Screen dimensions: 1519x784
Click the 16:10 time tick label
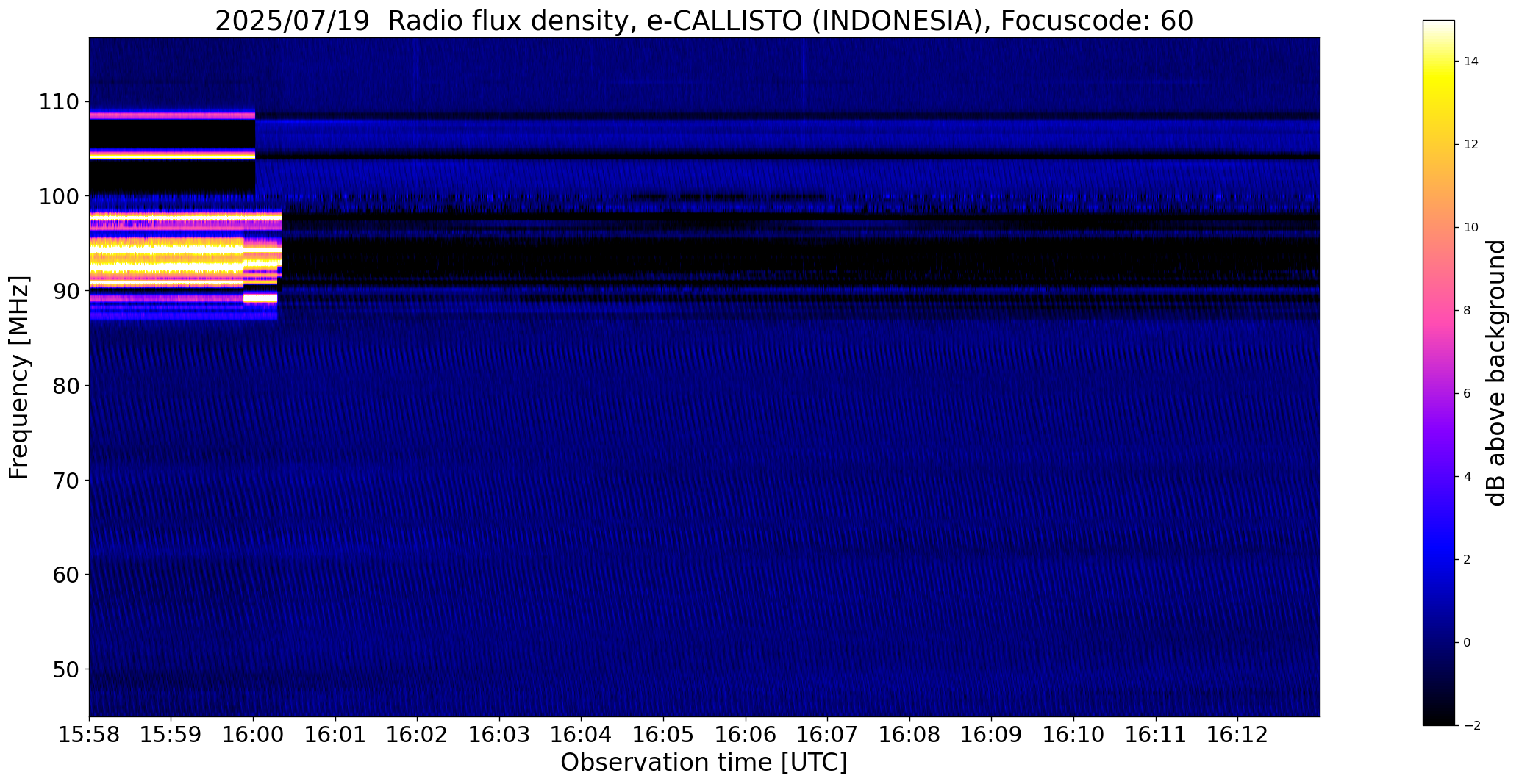point(1074,735)
